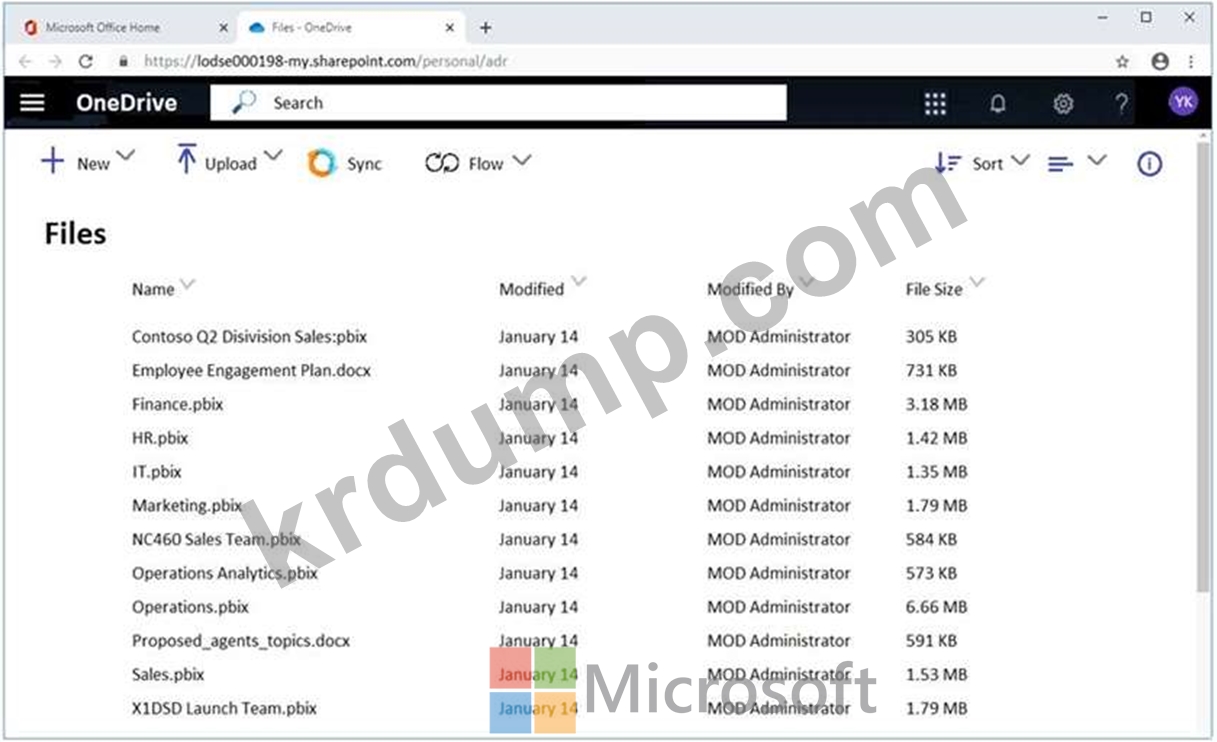Open a new browser tab

[486, 28]
